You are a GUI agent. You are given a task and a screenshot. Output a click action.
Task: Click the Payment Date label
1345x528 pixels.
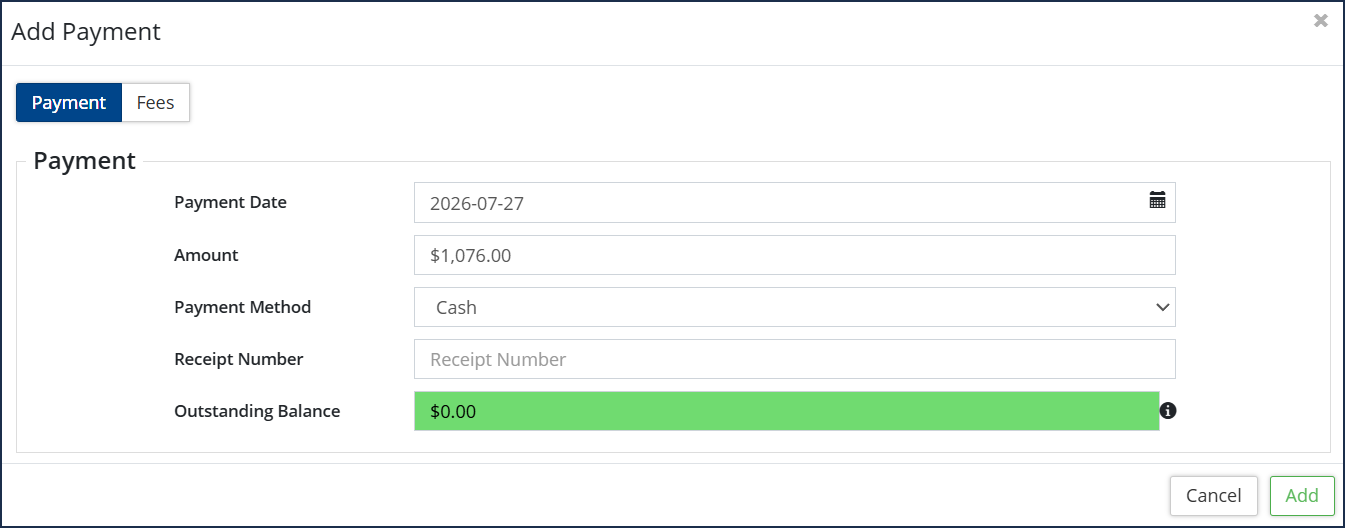pyautogui.click(x=230, y=202)
